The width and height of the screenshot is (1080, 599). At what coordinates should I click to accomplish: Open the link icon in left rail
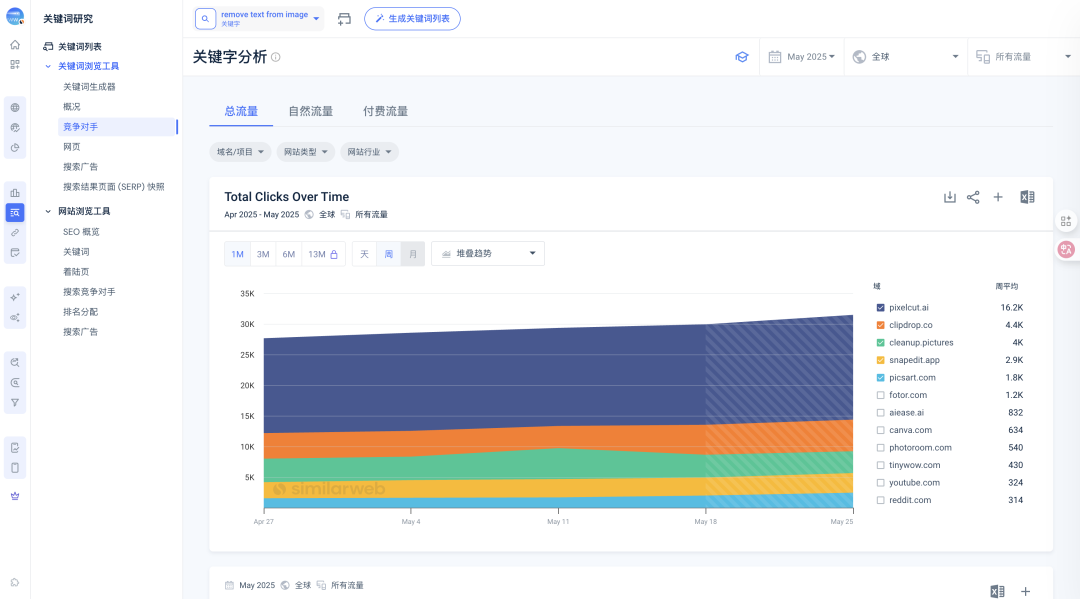[x=14, y=233]
